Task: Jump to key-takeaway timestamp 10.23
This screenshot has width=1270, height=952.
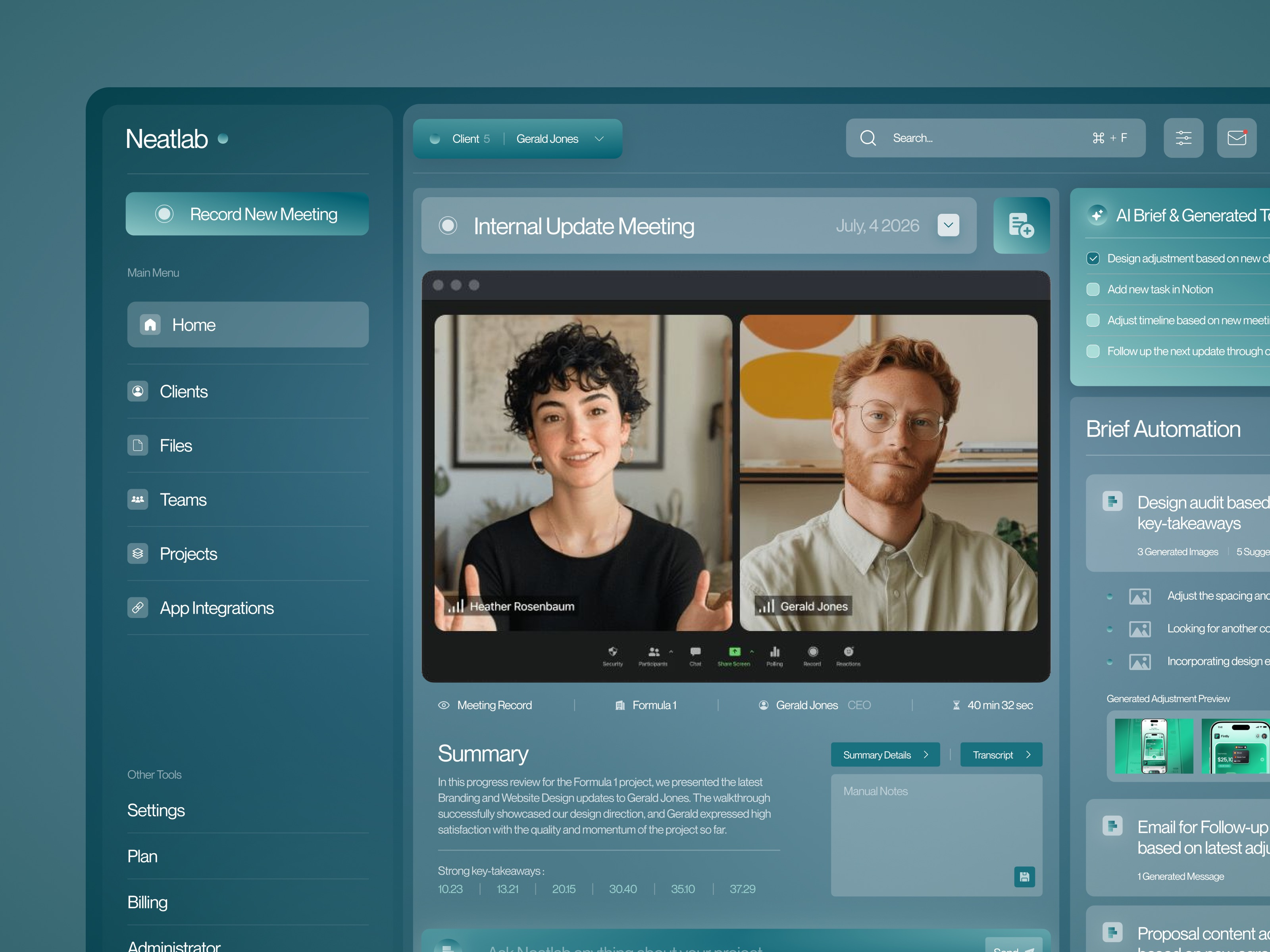Action: pos(450,889)
